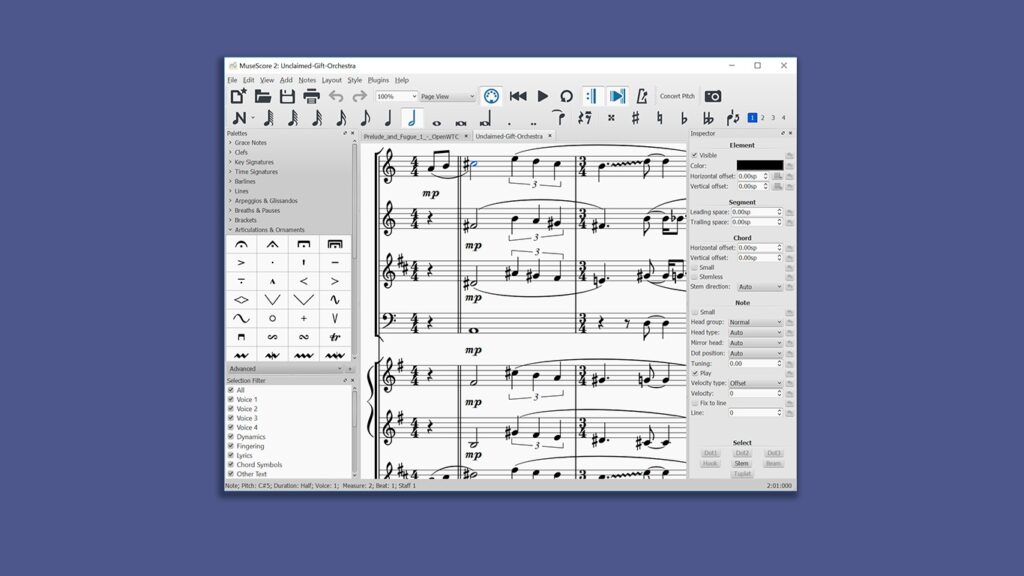The height and width of the screenshot is (576, 1024).
Task: Pick the fermata articulation in palette
Action: (241, 244)
